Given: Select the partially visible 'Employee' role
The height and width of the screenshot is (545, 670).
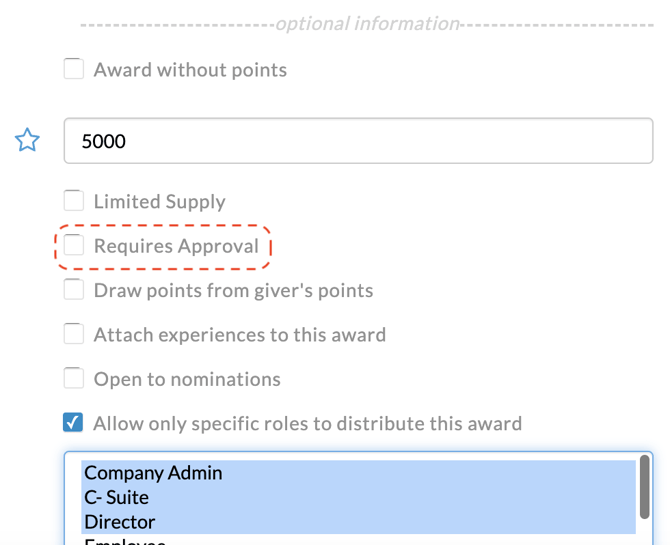Looking at the screenshot, I should [125, 541].
